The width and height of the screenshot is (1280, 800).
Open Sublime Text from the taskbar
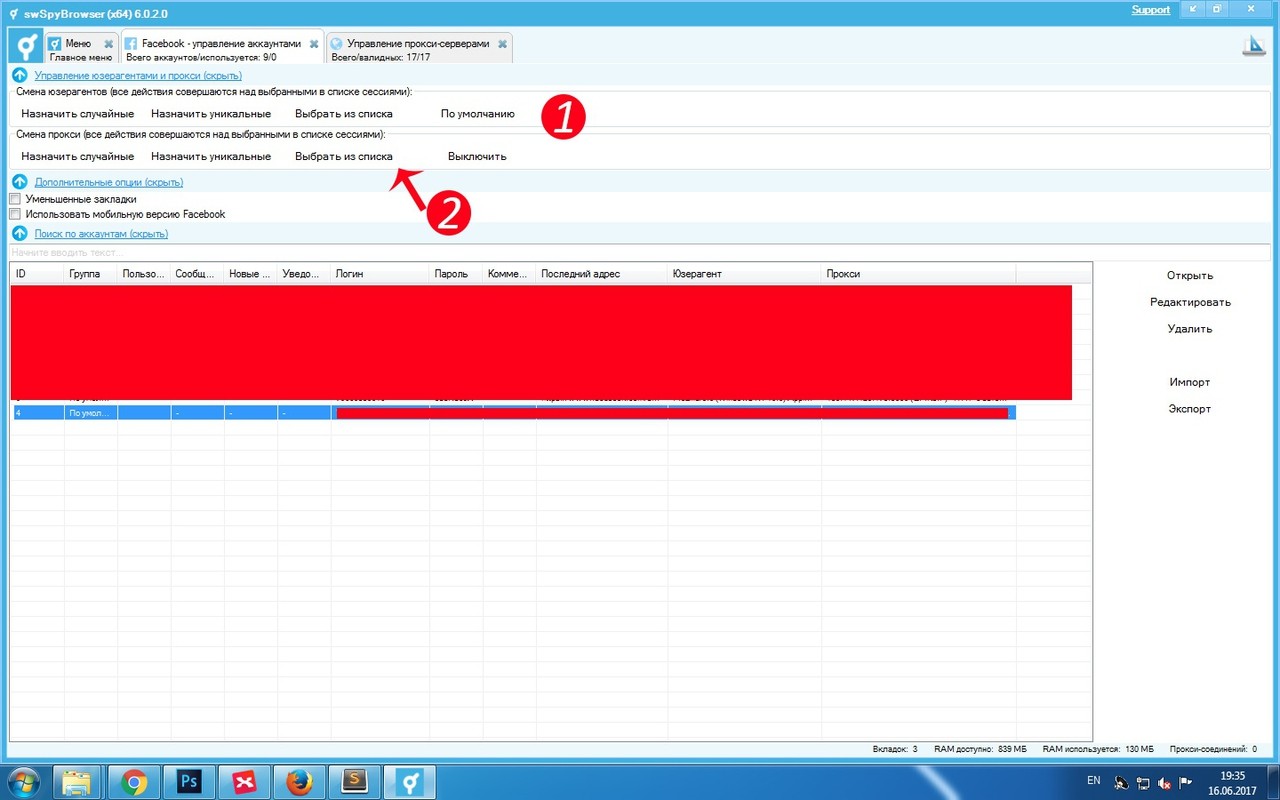354,781
